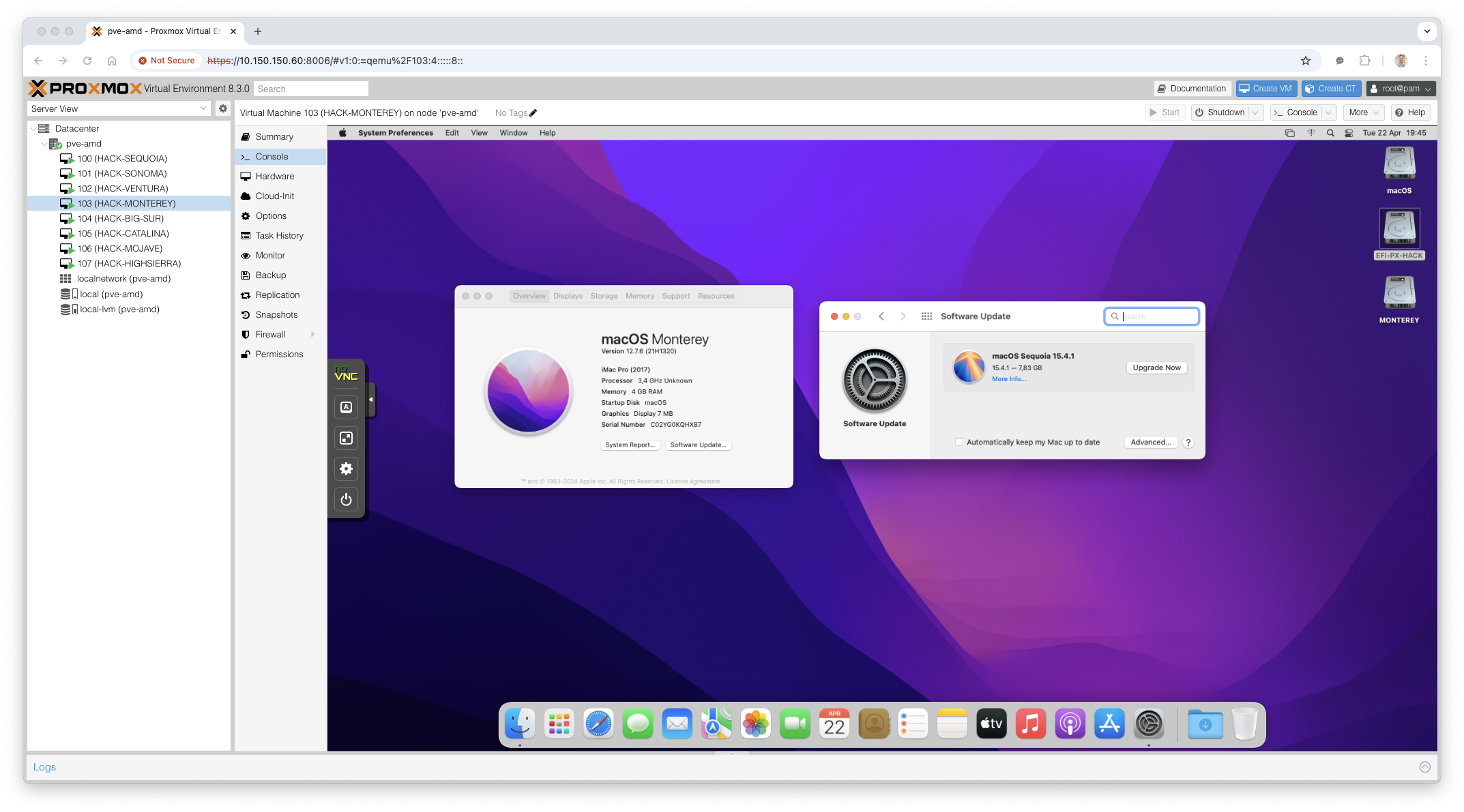Expand the Shutdown dropdown arrow
Image resolution: width=1464 pixels, height=812 pixels.
[1255, 112]
